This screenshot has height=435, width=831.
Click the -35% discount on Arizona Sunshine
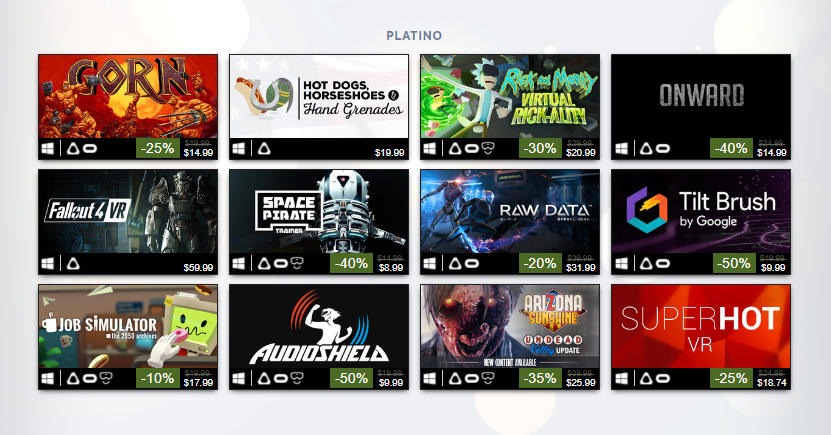[x=541, y=378]
